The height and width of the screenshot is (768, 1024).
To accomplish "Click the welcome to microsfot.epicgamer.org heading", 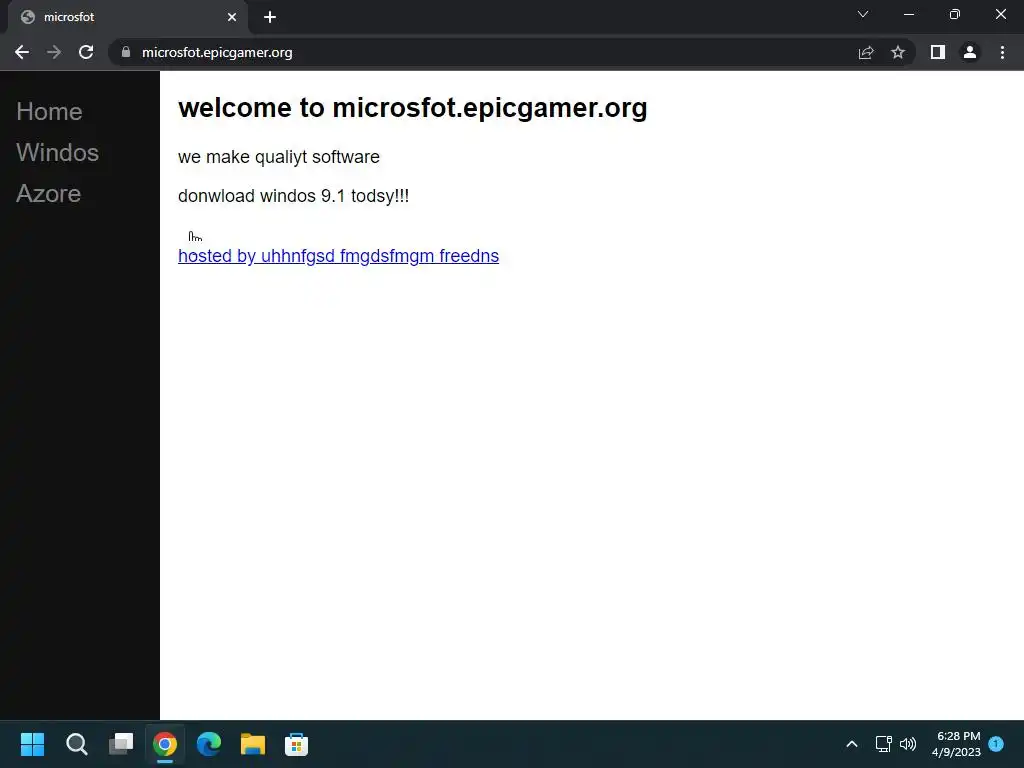I will [413, 108].
